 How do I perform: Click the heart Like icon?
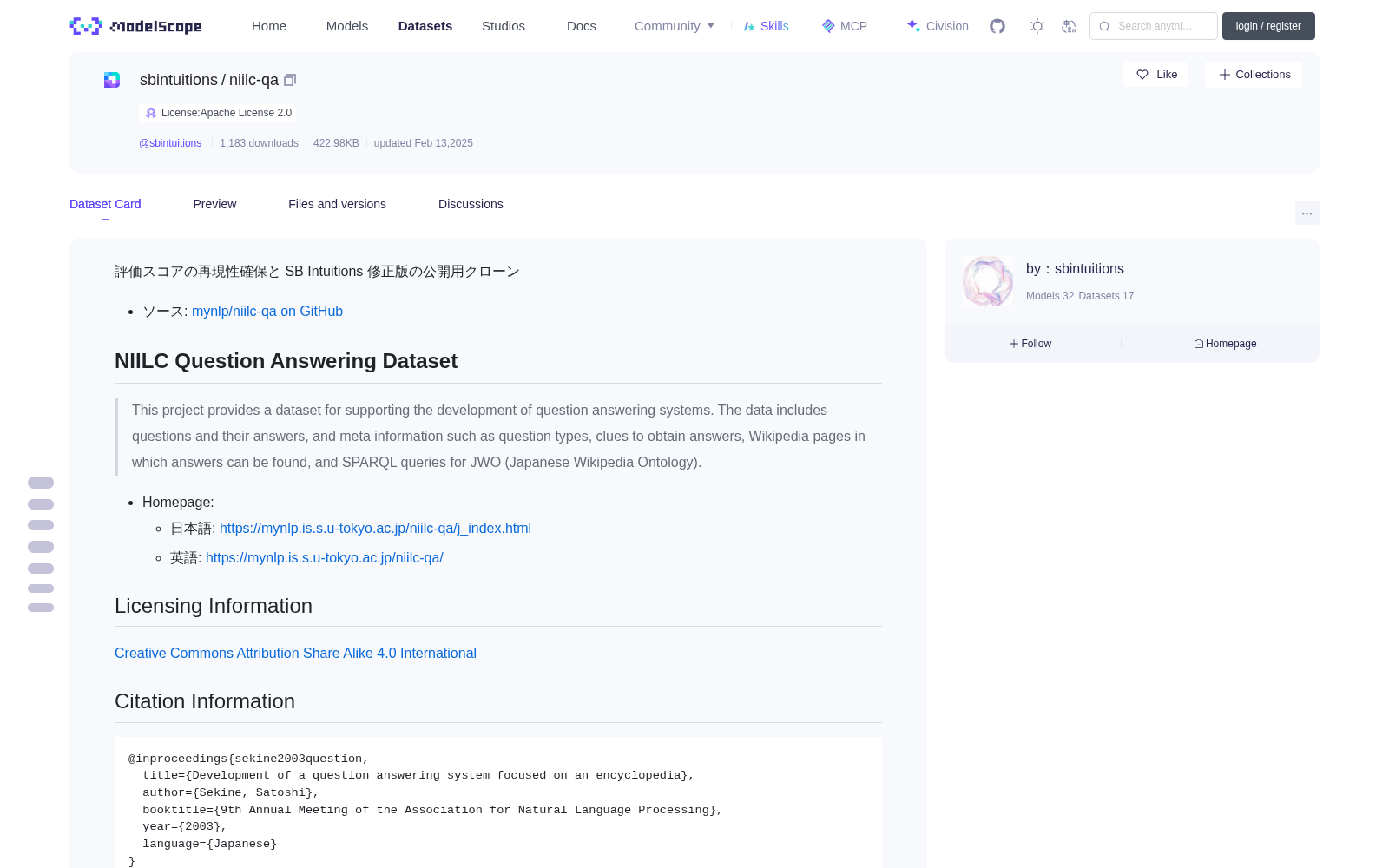pyautogui.click(x=1142, y=75)
